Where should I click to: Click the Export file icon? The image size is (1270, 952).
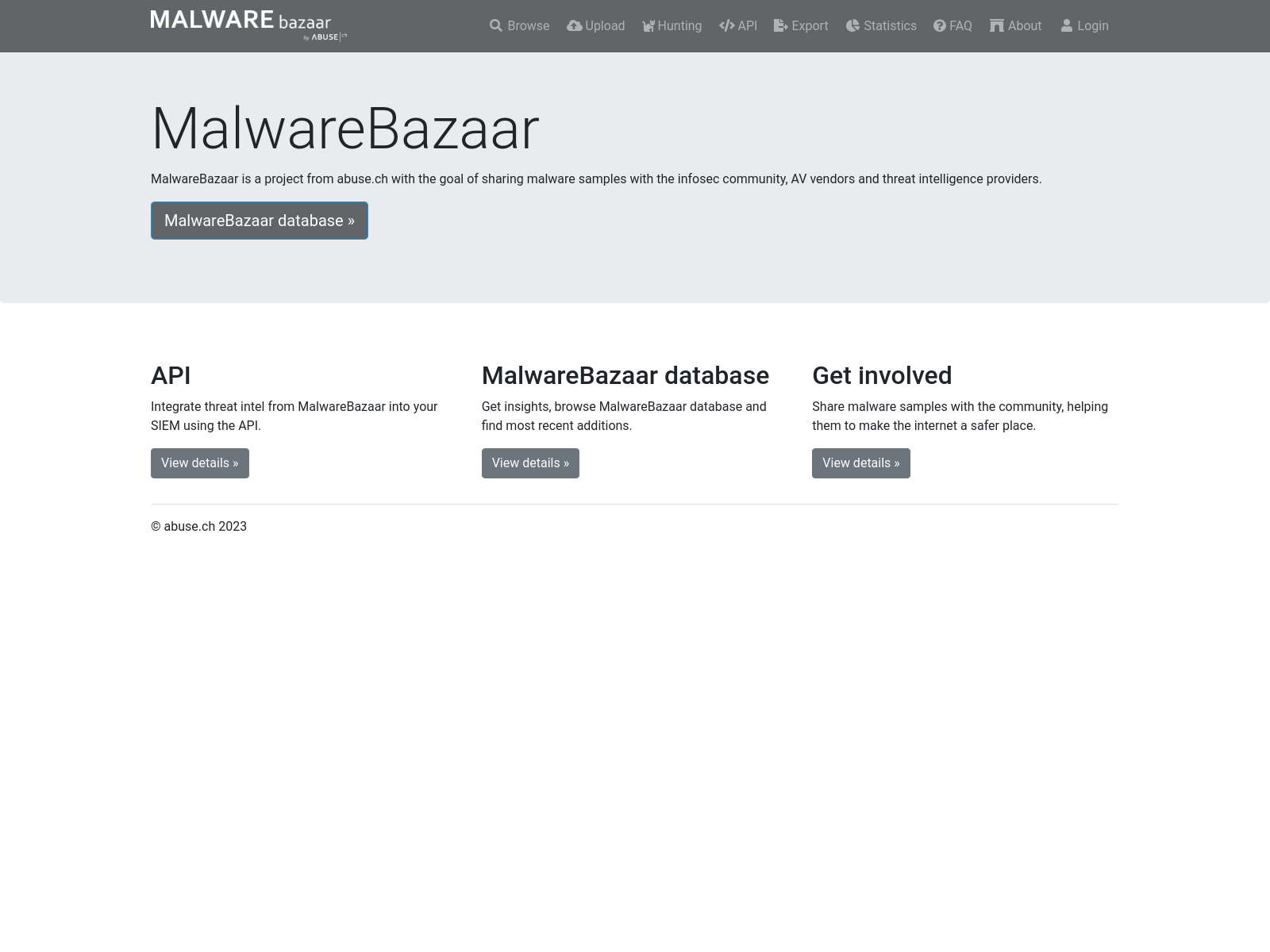click(781, 26)
